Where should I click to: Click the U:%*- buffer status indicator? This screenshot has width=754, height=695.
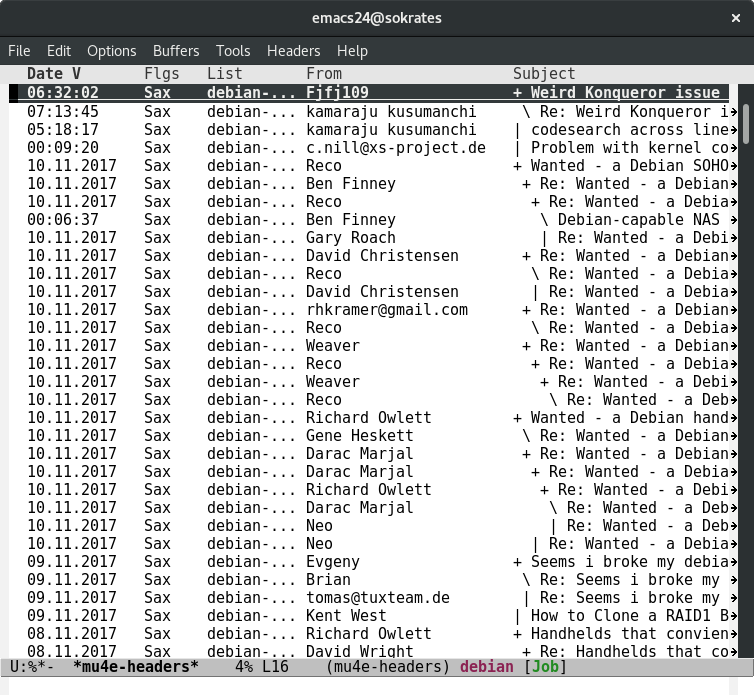(x=32, y=667)
